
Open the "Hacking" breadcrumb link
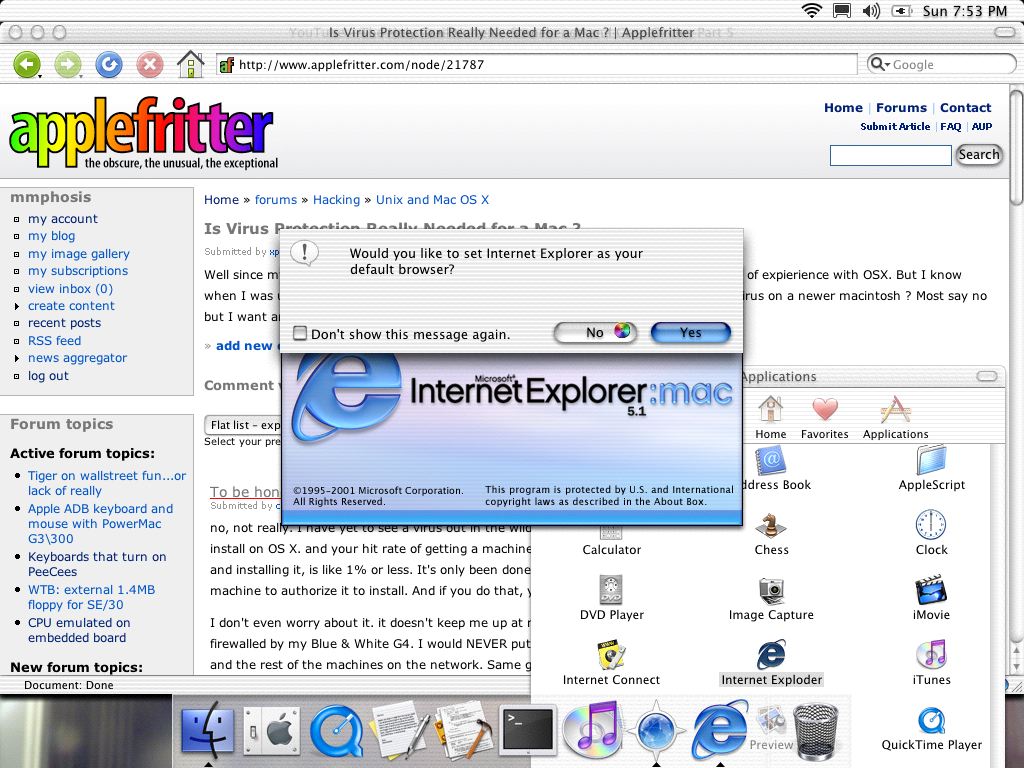(336, 200)
